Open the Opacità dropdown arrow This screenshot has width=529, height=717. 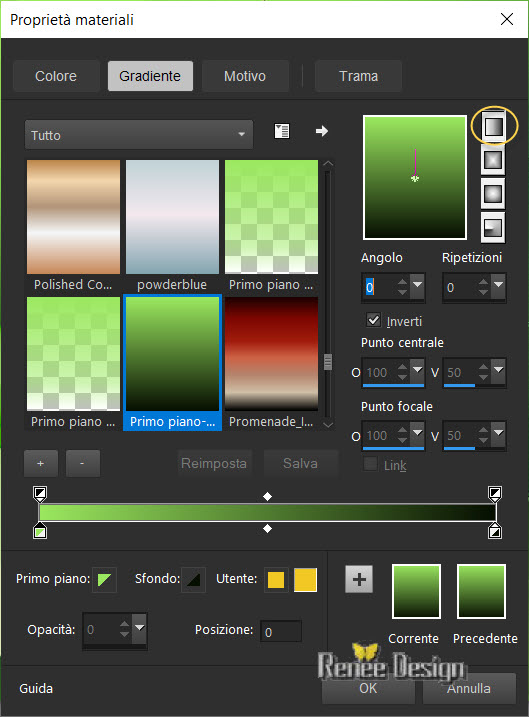coord(139,629)
